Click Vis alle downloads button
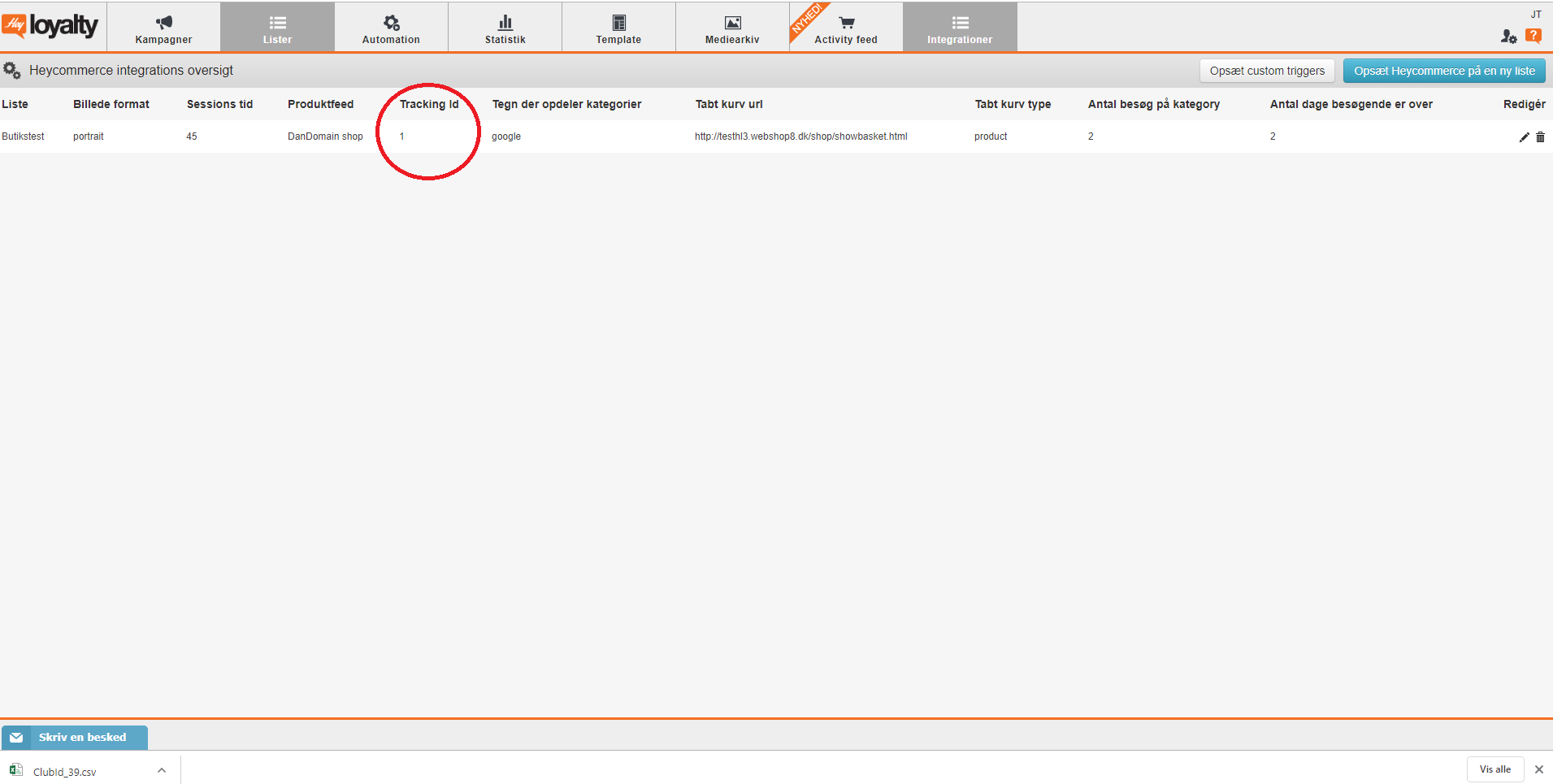Image resolution: width=1553 pixels, height=784 pixels. [1494, 769]
